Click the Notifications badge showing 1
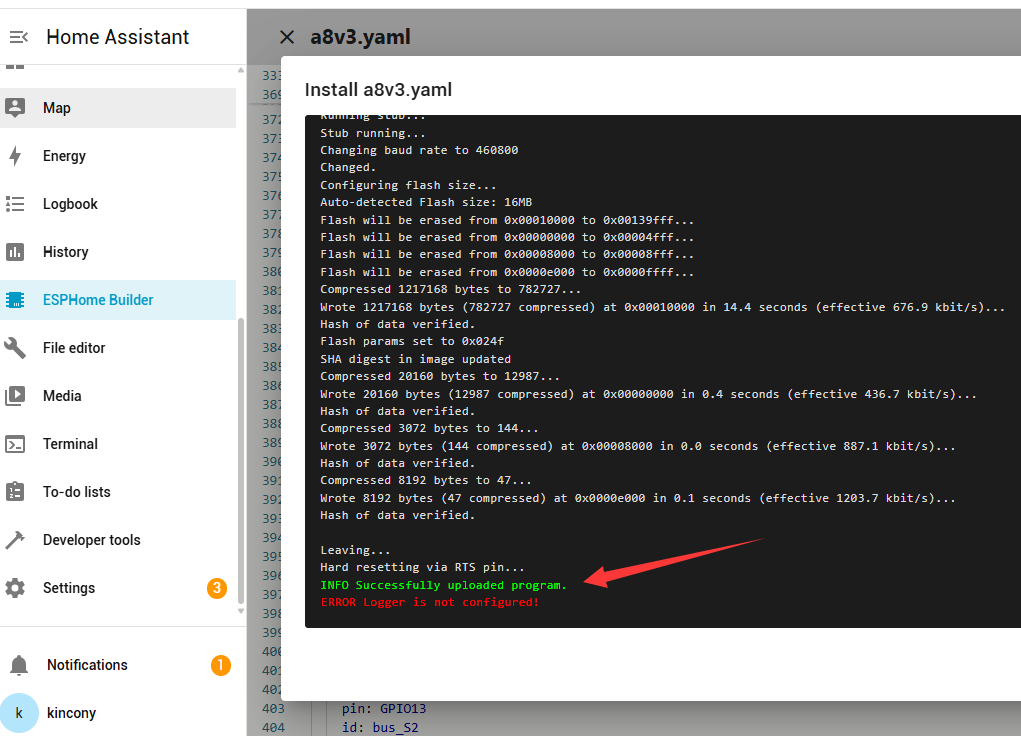 pos(221,665)
